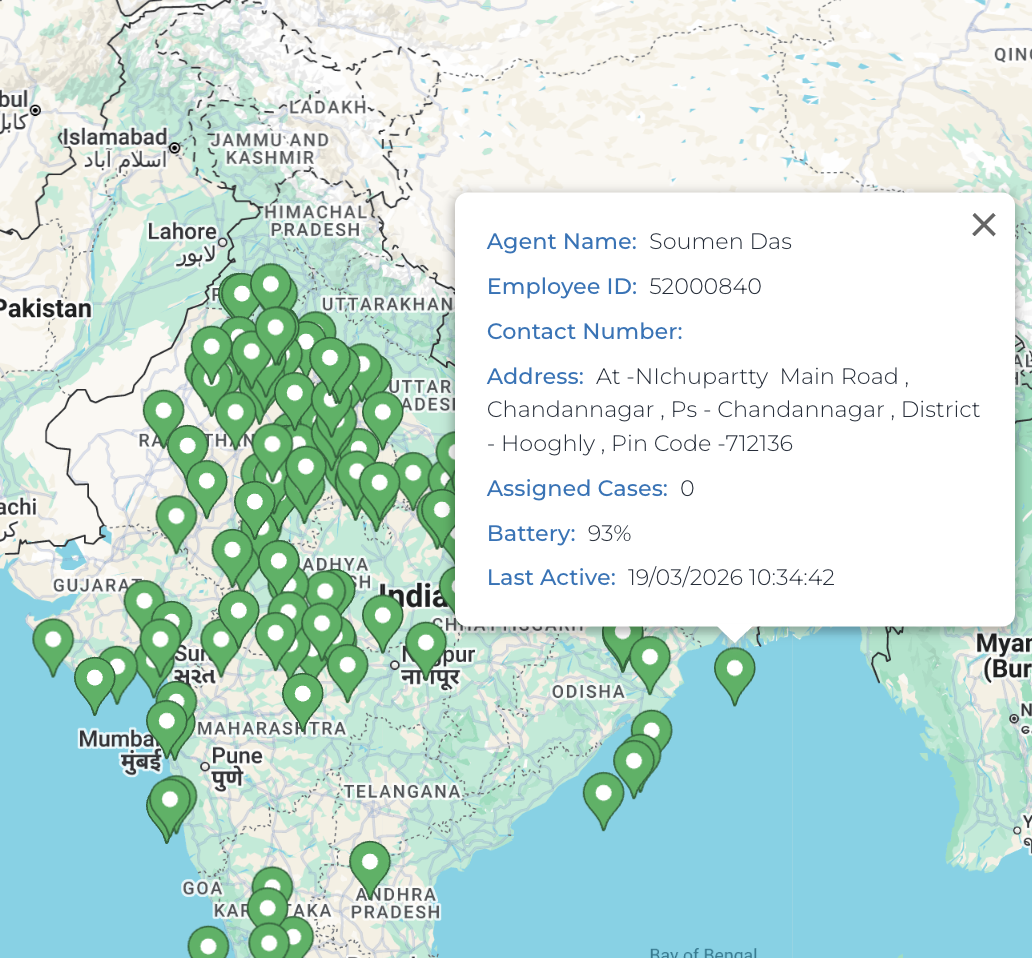Close the Soumen Das agent popup

983,225
